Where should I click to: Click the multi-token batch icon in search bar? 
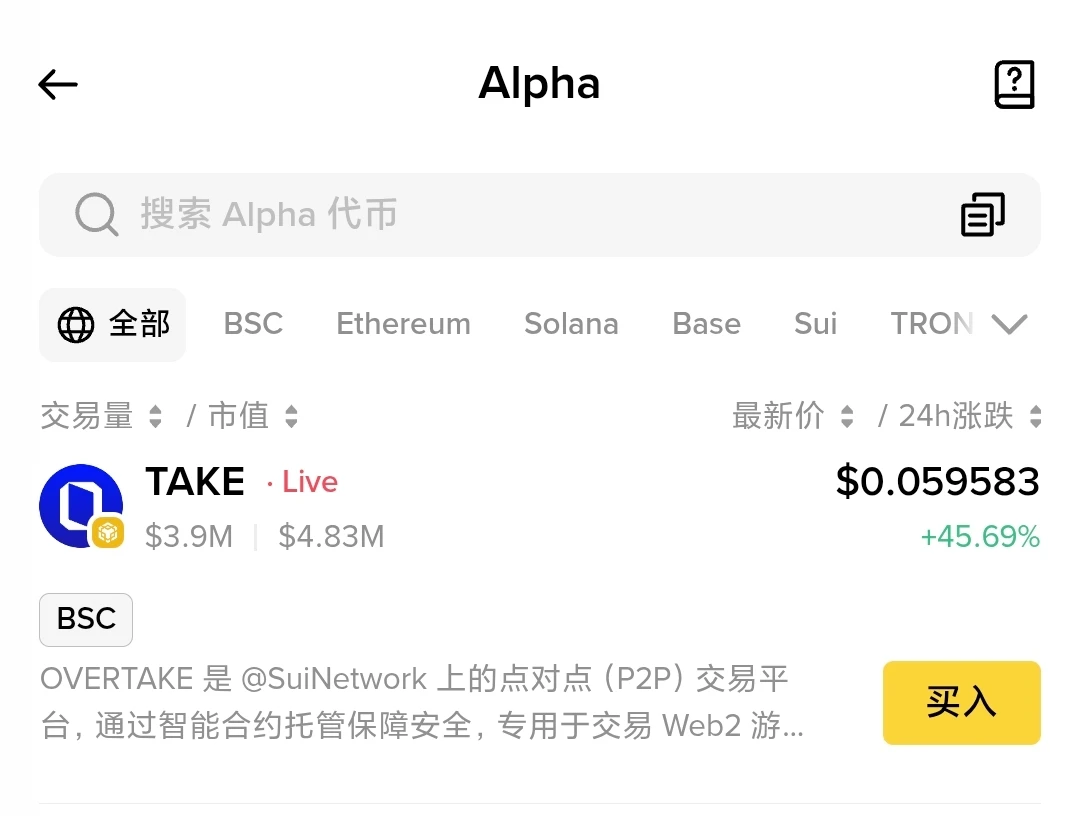(982, 214)
